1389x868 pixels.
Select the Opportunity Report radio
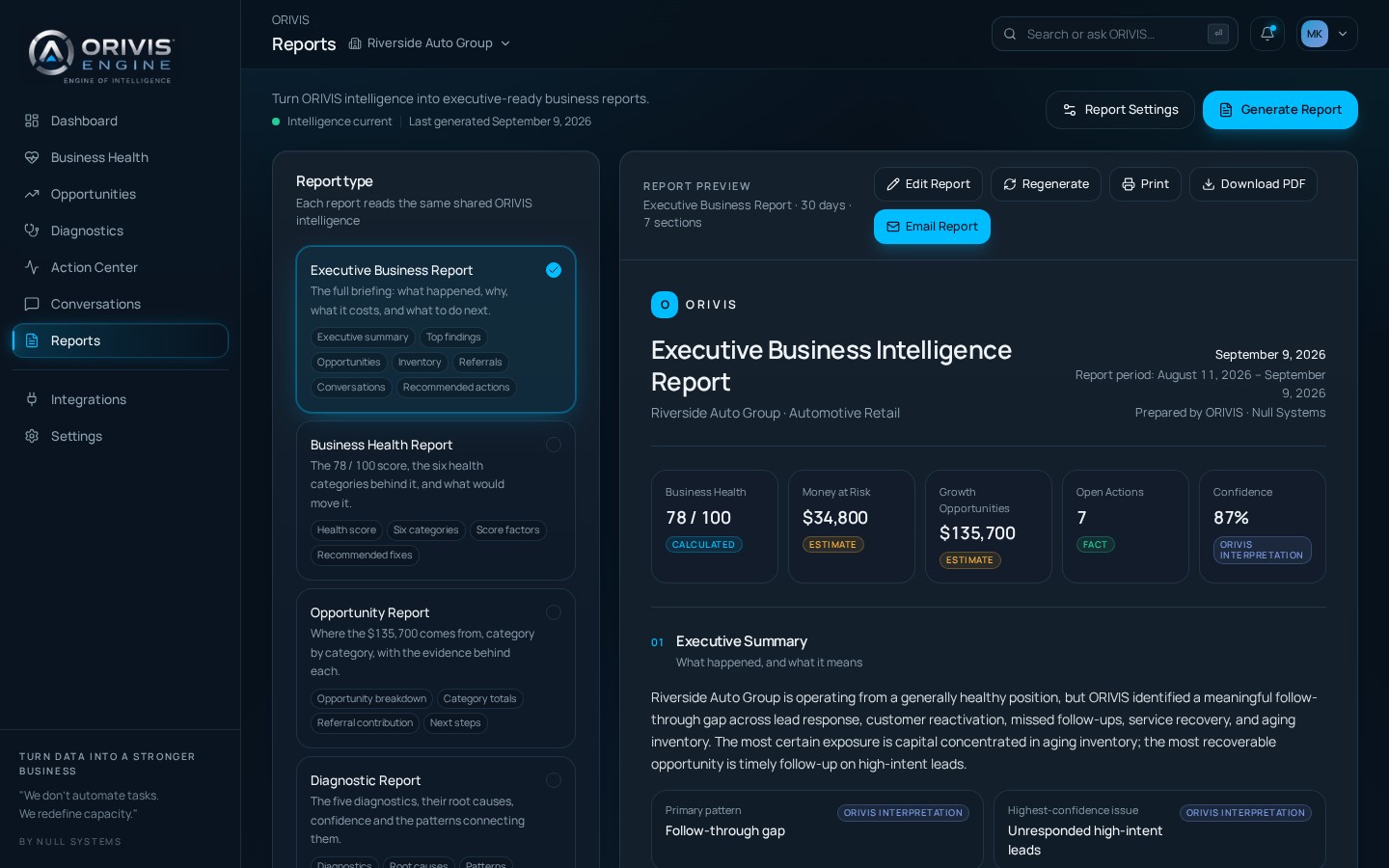point(554,612)
